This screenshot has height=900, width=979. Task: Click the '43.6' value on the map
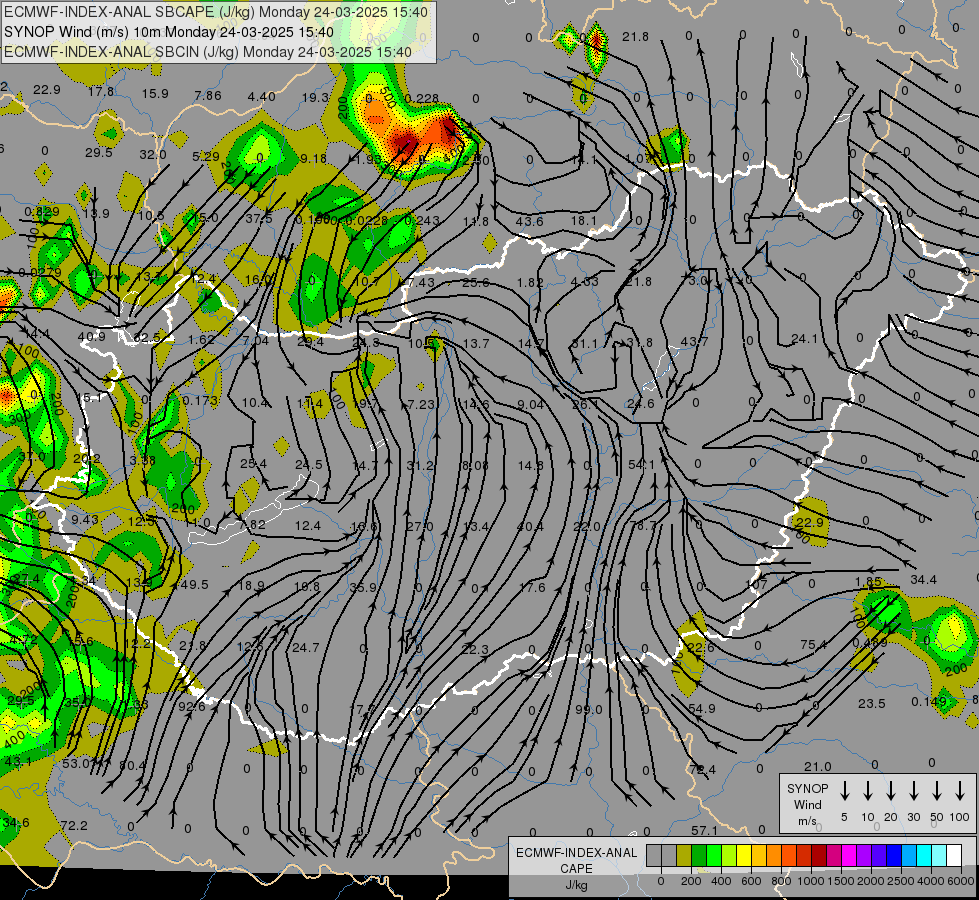point(529,220)
